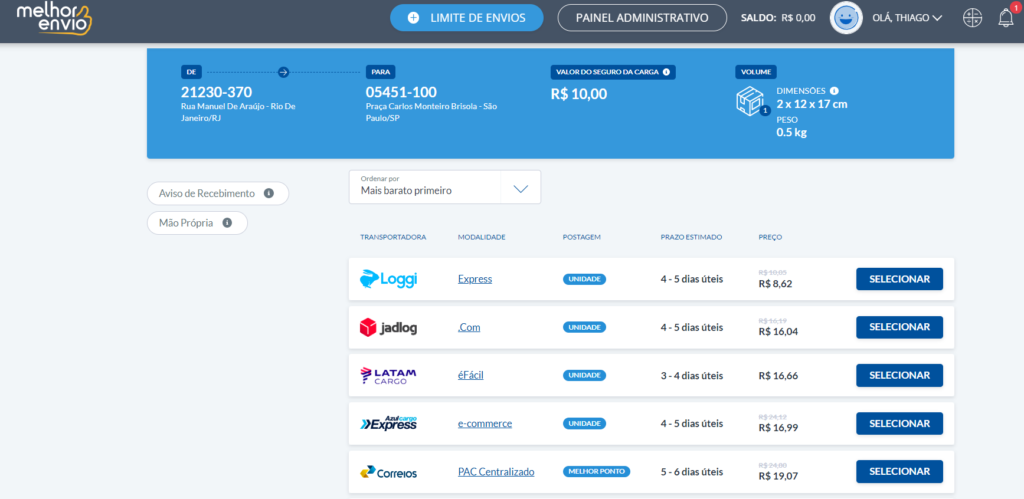1024x499 pixels.
Task: Click origin postal code 21230-370
Action: click(216, 92)
